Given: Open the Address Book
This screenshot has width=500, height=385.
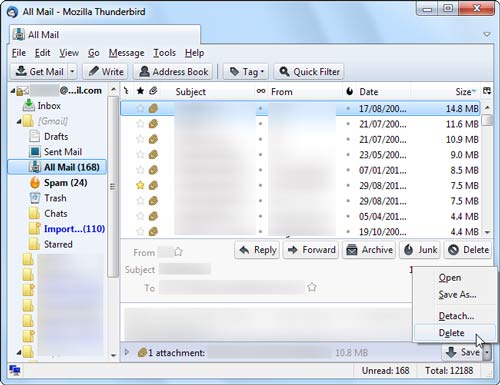Looking at the screenshot, I should (x=173, y=72).
